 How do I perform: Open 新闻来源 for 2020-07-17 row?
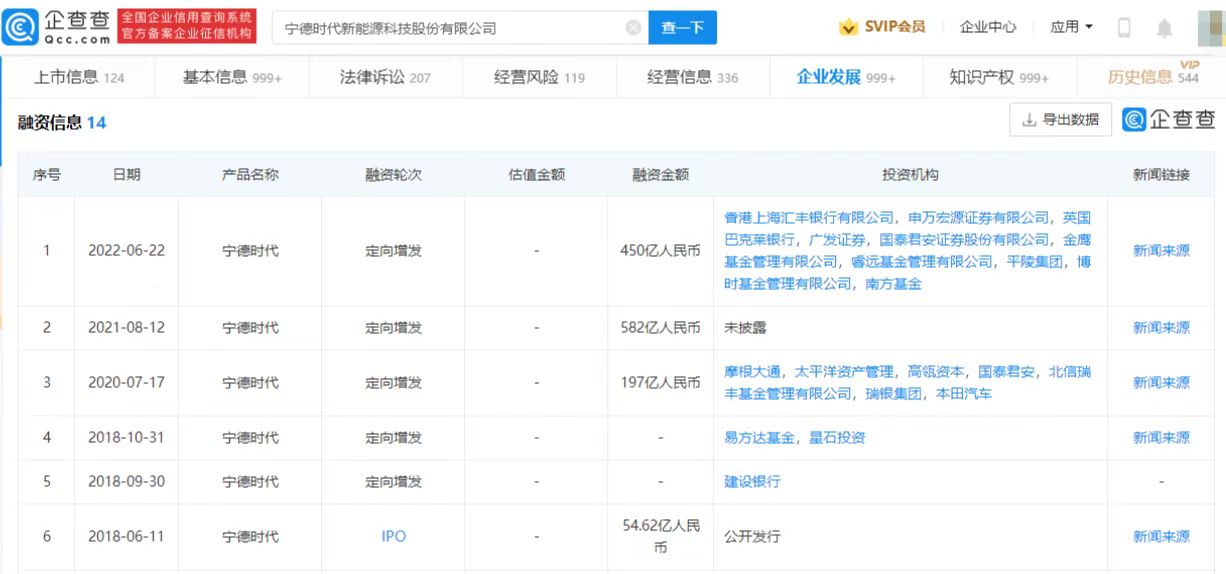click(1161, 382)
